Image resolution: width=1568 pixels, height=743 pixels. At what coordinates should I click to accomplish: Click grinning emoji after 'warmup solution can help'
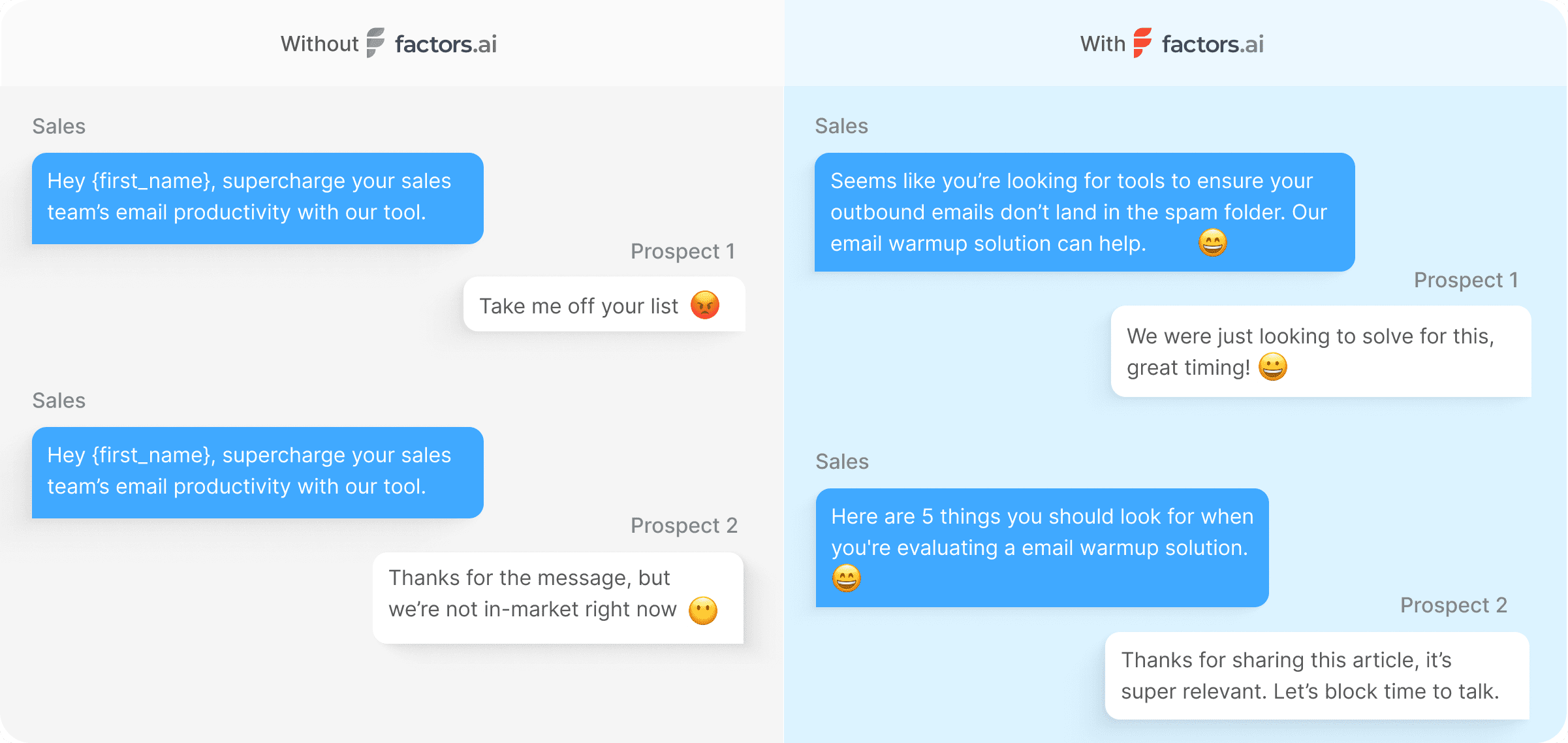click(1212, 243)
